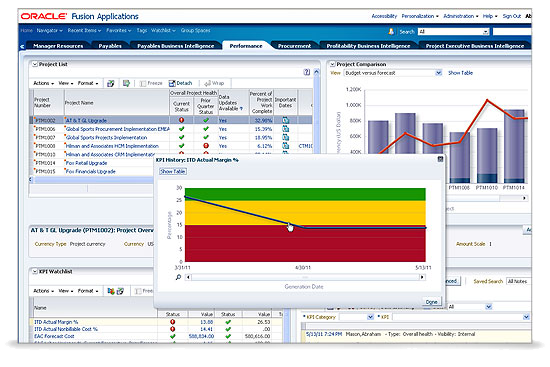Click green current status check for PTM1006
550x367 pixels.
click(181, 129)
